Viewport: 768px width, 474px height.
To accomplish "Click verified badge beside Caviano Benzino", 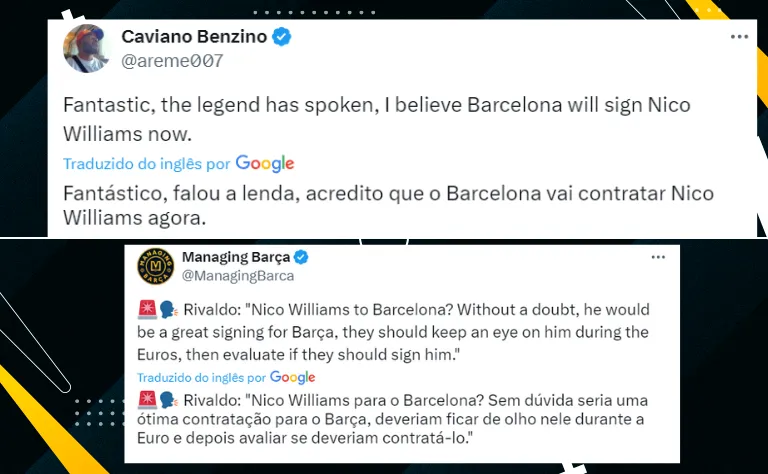I will [284, 37].
